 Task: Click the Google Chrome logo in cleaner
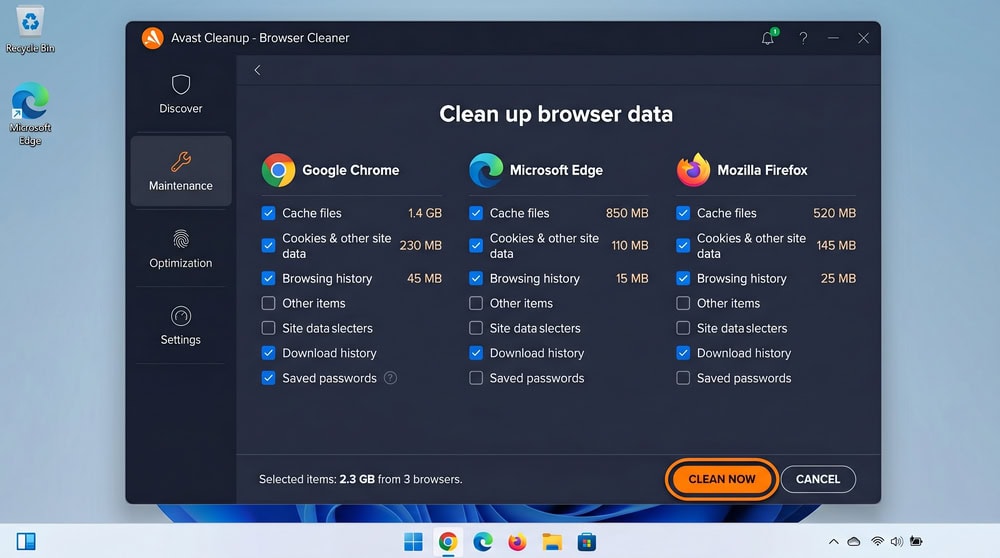[278, 170]
